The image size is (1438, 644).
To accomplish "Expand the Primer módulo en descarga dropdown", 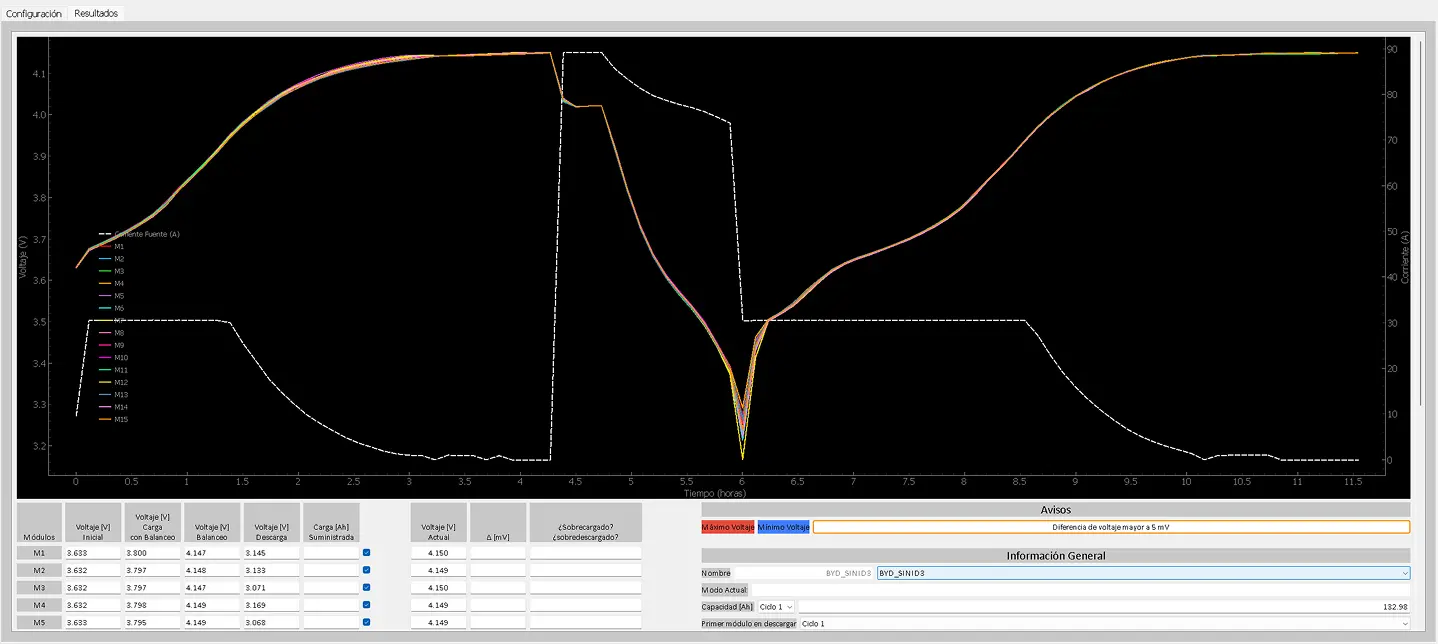I will coord(1104,623).
